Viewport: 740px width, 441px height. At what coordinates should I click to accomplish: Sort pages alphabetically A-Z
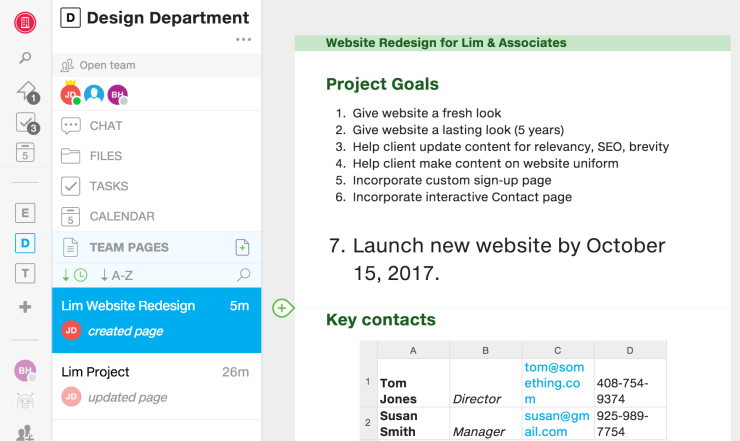click(117, 275)
